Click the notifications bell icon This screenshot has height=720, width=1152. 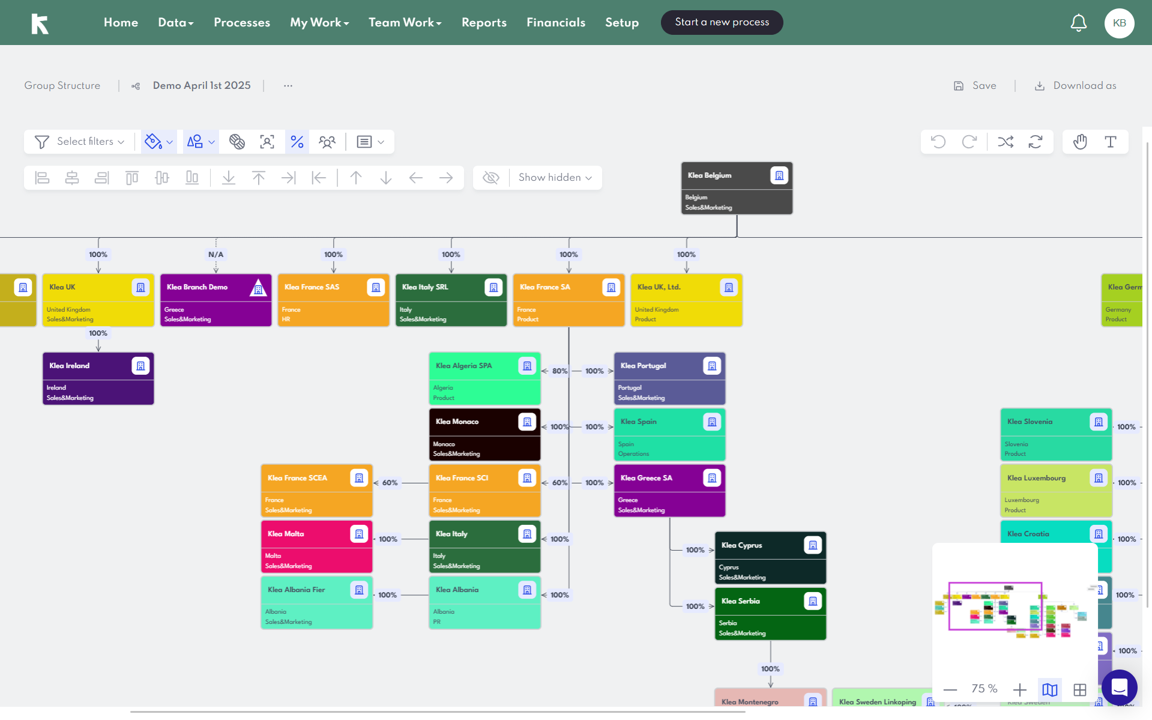click(x=1078, y=23)
